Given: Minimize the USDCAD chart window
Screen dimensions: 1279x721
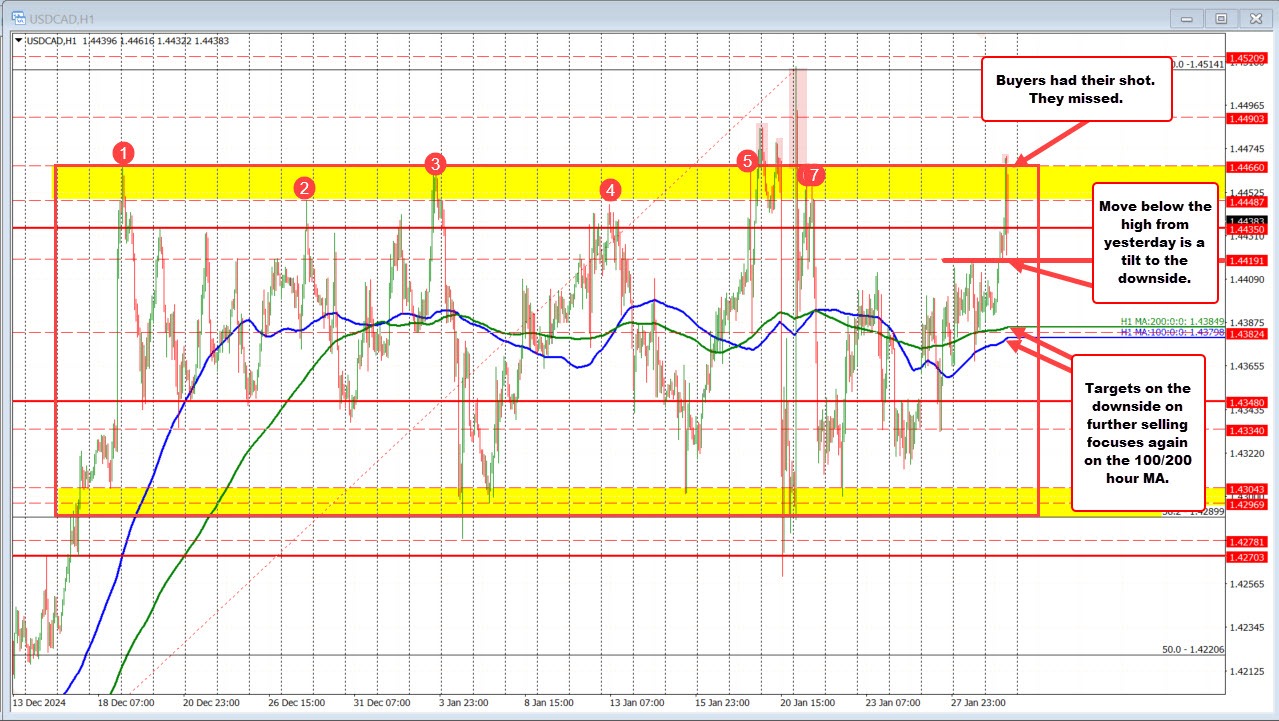Looking at the screenshot, I should click(1185, 17).
